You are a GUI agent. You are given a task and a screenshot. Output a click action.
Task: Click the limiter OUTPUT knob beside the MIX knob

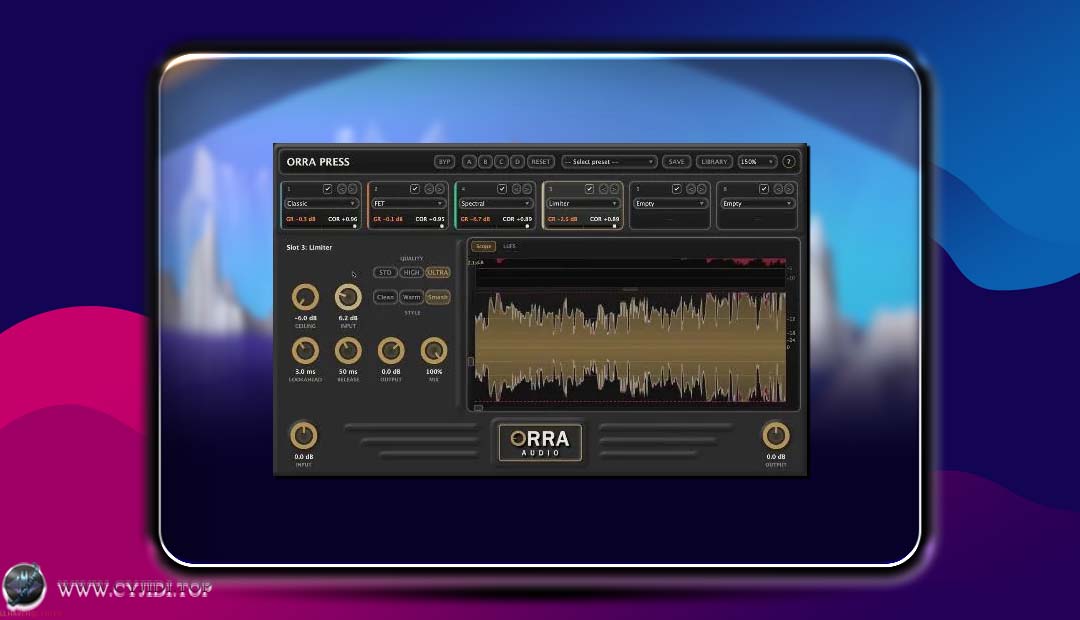(391, 351)
